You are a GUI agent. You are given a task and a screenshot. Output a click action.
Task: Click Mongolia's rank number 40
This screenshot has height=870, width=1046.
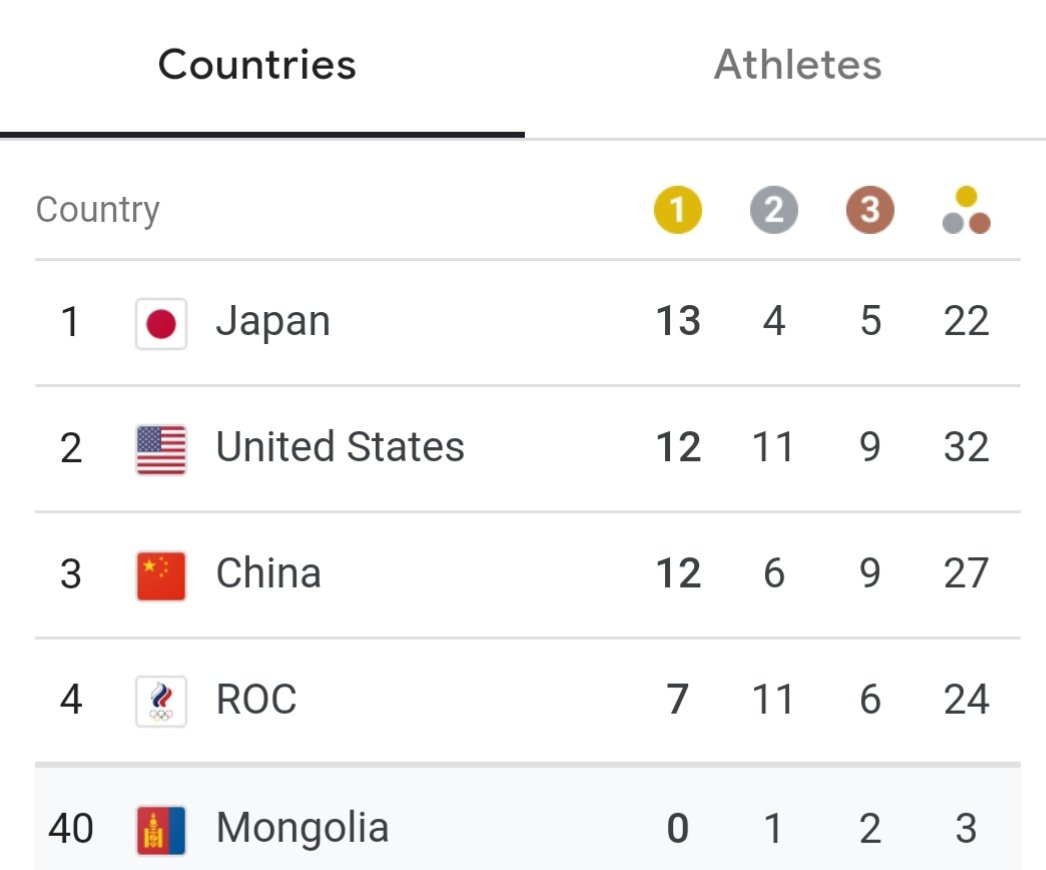point(71,829)
